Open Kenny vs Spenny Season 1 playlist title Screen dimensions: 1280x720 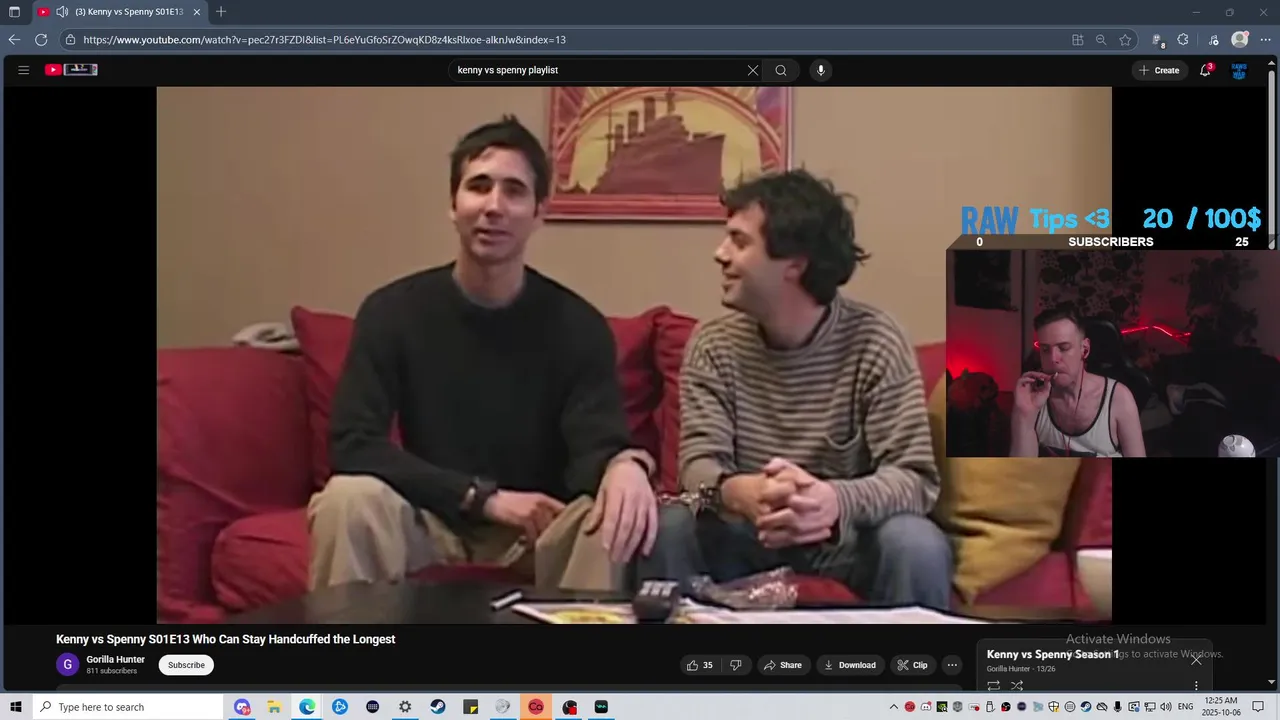tap(1052, 654)
